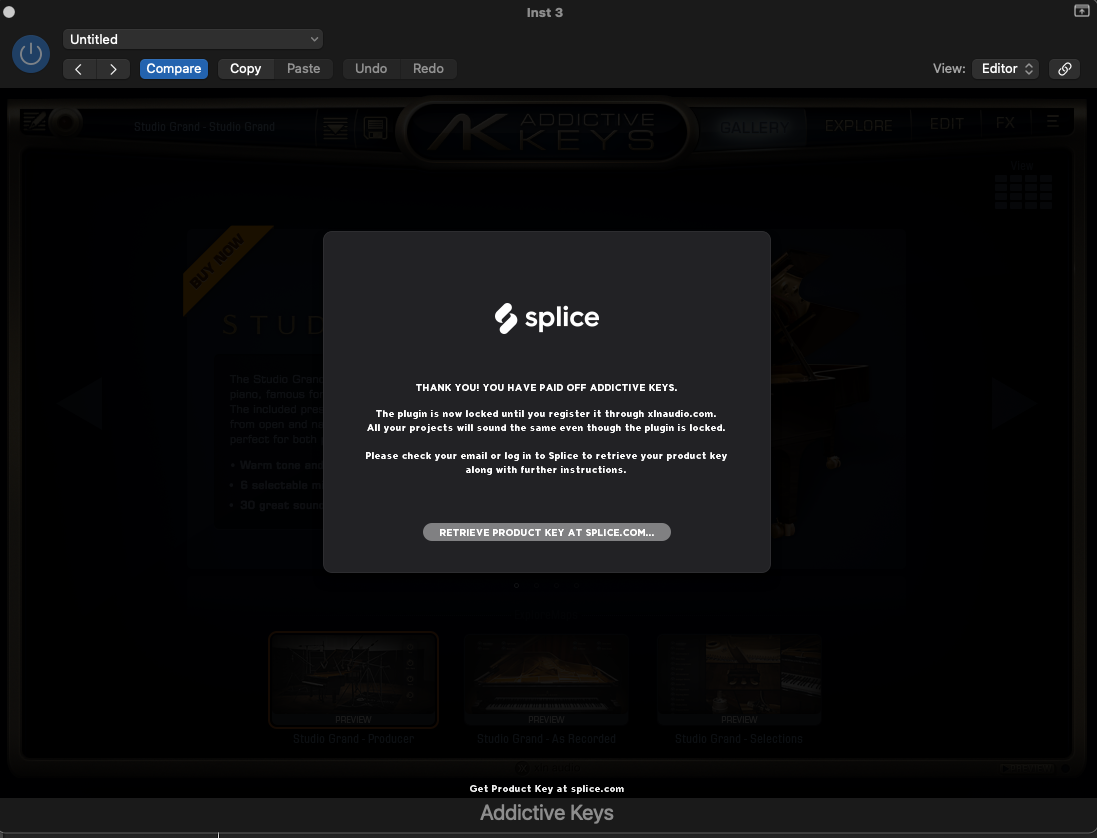This screenshot has width=1097, height=838.
Task: Click Copy in the plugin header
Action: pyautogui.click(x=246, y=69)
